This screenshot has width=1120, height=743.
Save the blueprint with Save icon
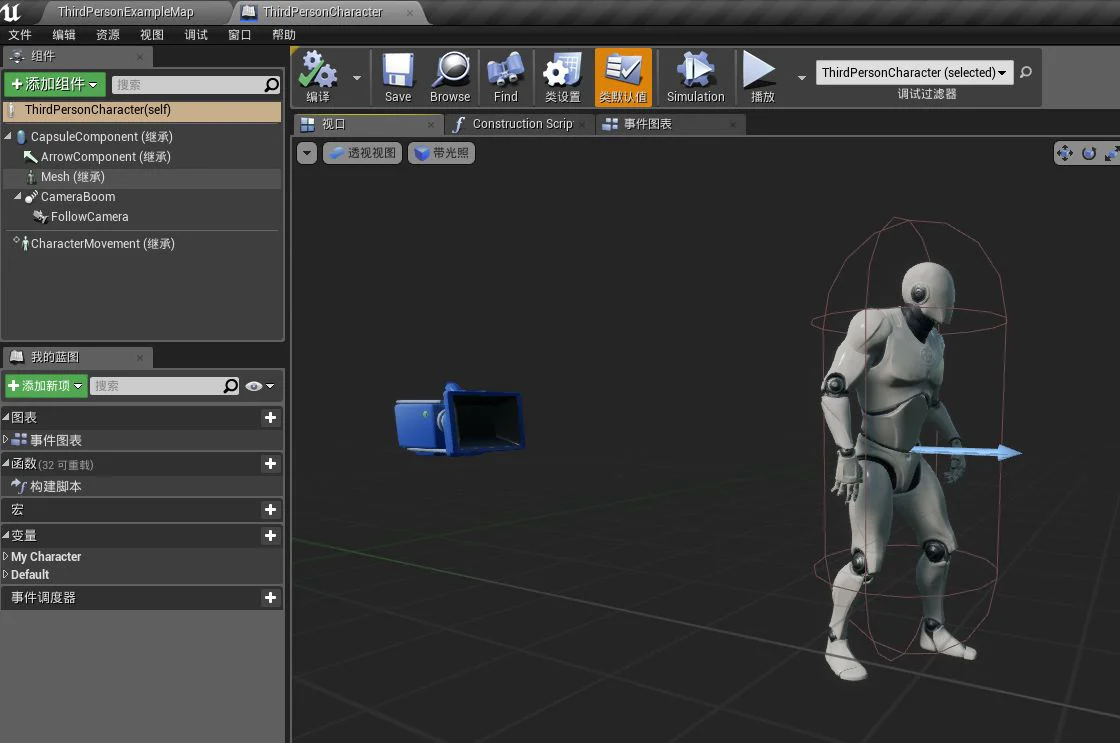(398, 77)
